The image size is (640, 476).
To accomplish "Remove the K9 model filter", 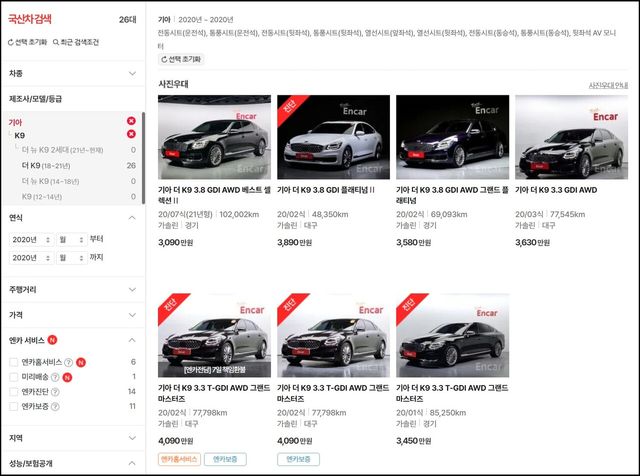I will [x=131, y=134].
